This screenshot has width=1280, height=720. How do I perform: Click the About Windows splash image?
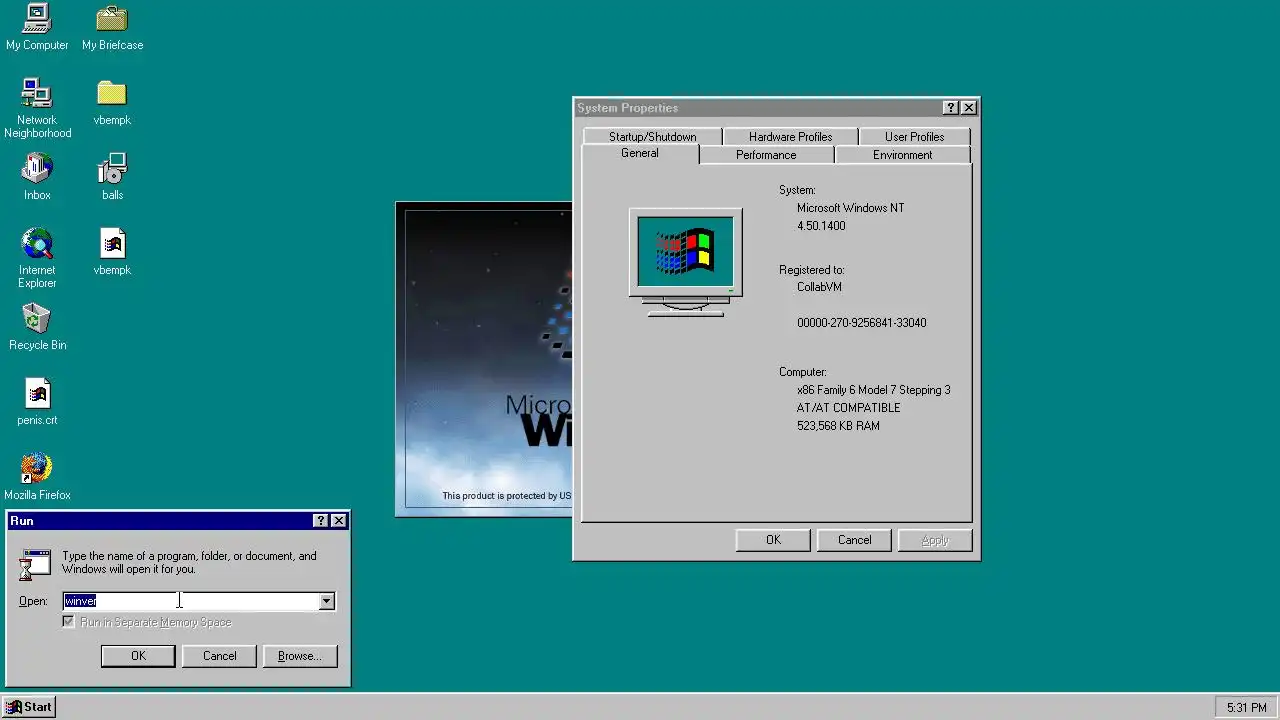(484, 359)
